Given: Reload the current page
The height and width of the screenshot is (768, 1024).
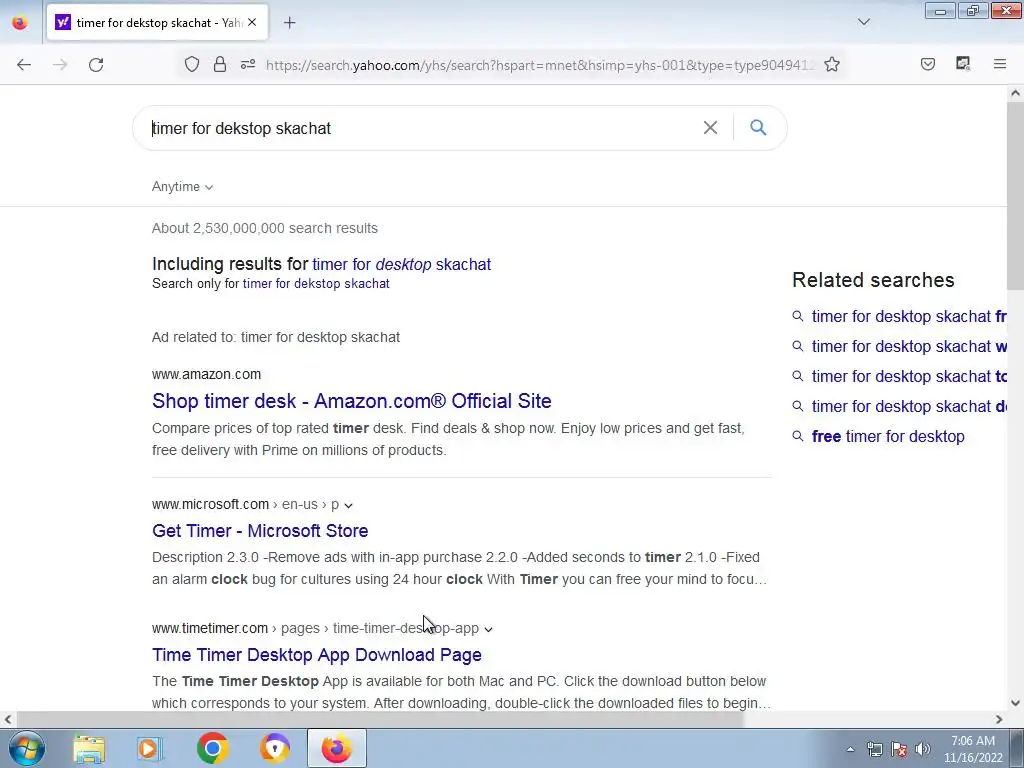Looking at the screenshot, I should [96, 65].
